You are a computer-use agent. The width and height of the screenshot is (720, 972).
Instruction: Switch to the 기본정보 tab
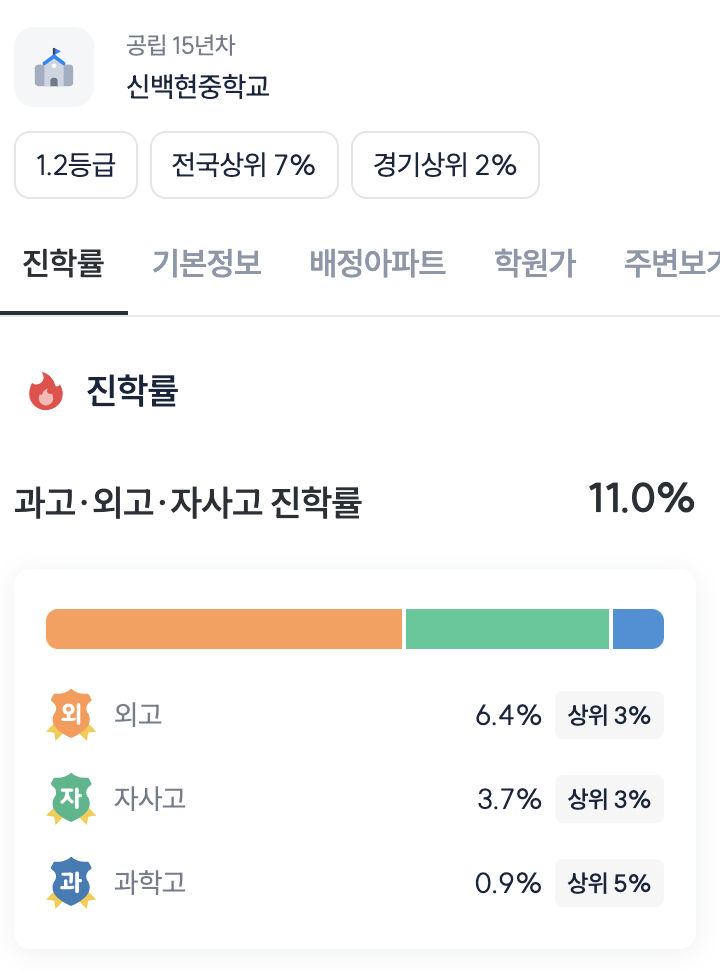tap(206, 264)
